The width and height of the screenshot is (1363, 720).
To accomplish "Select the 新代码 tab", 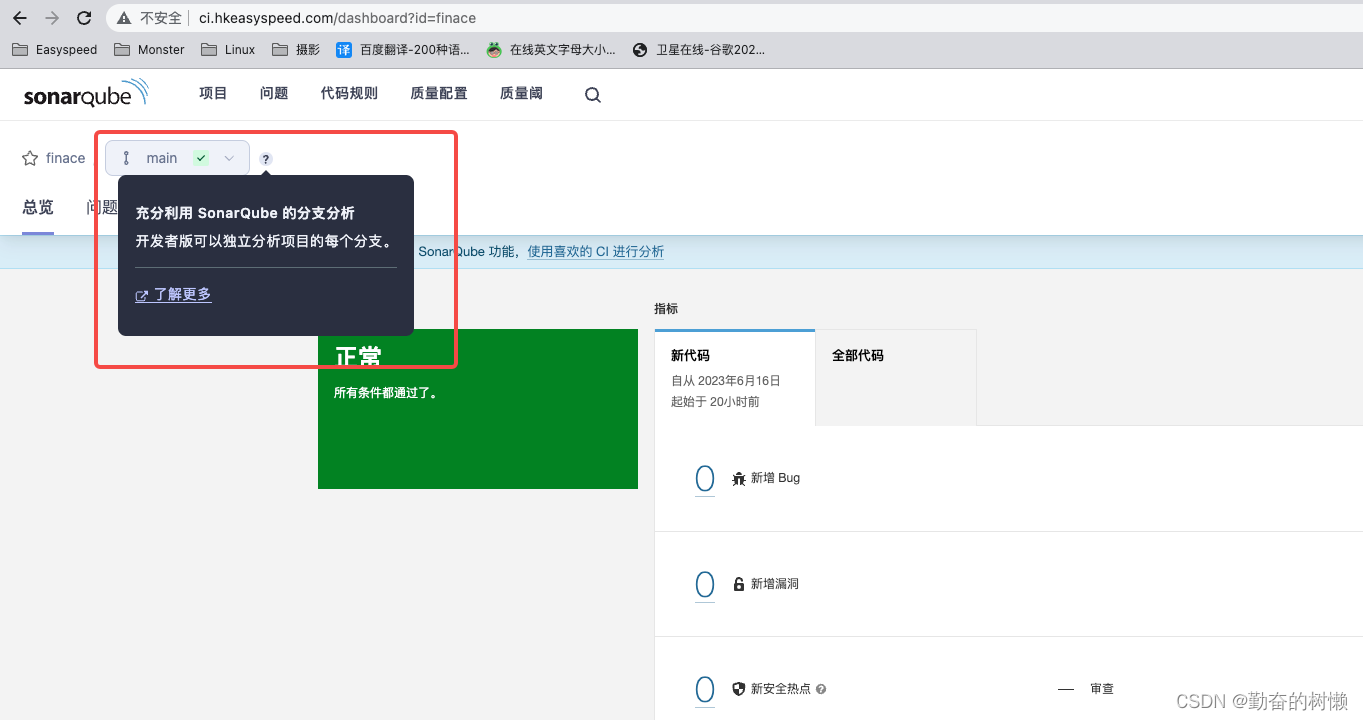I will pyautogui.click(x=734, y=378).
